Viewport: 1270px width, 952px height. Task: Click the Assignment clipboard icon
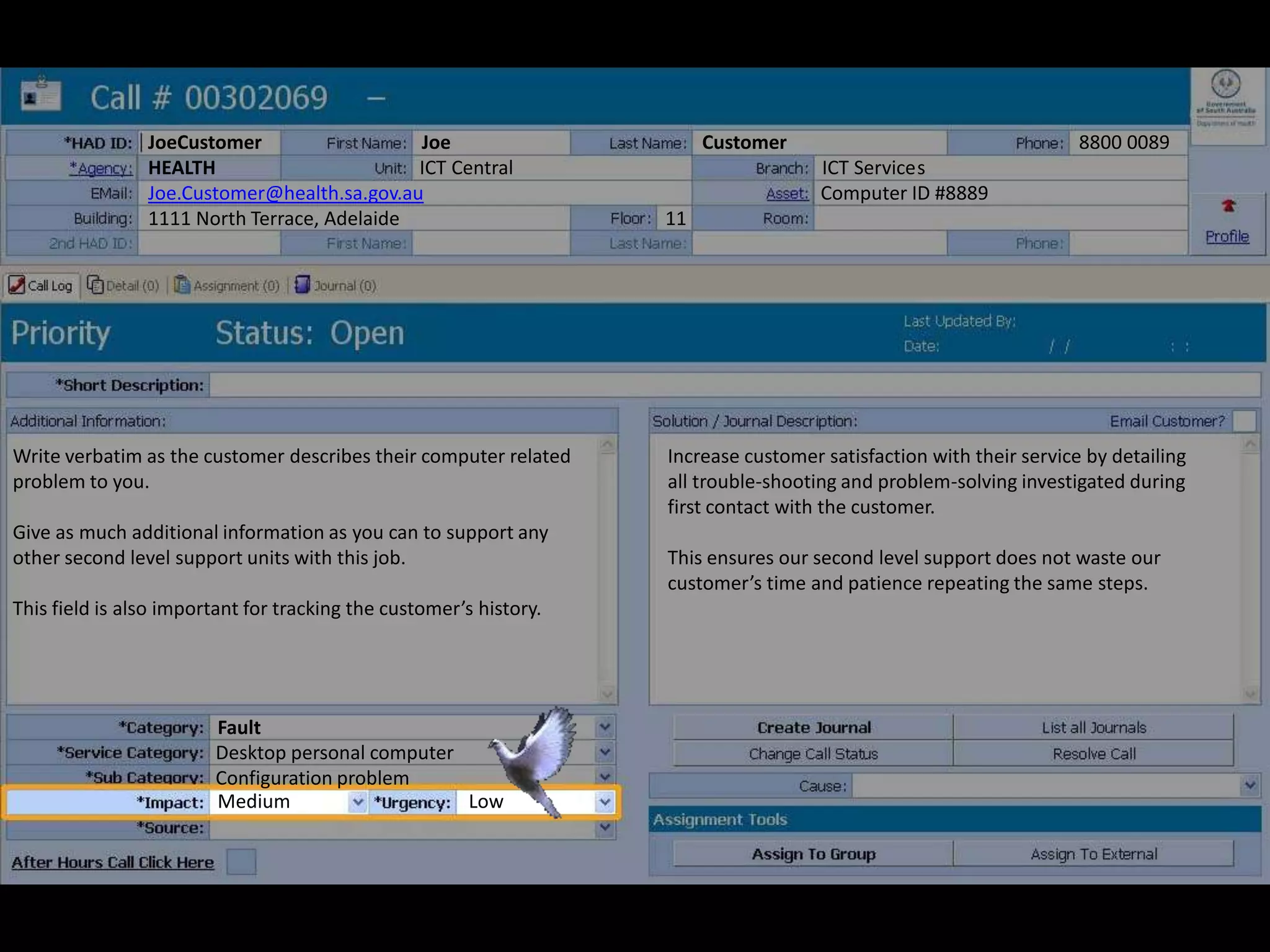(x=182, y=285)
